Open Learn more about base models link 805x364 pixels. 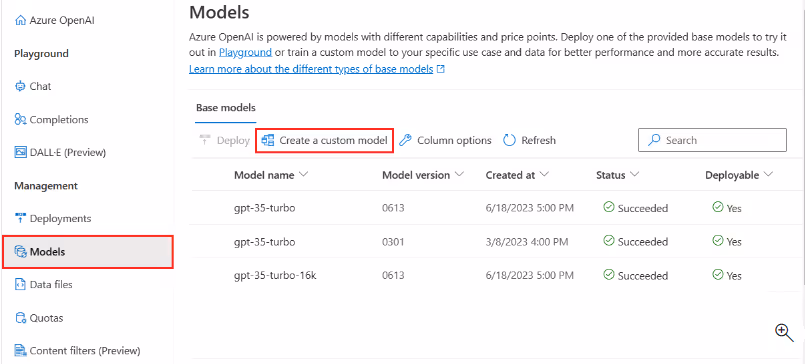(311, 69)
